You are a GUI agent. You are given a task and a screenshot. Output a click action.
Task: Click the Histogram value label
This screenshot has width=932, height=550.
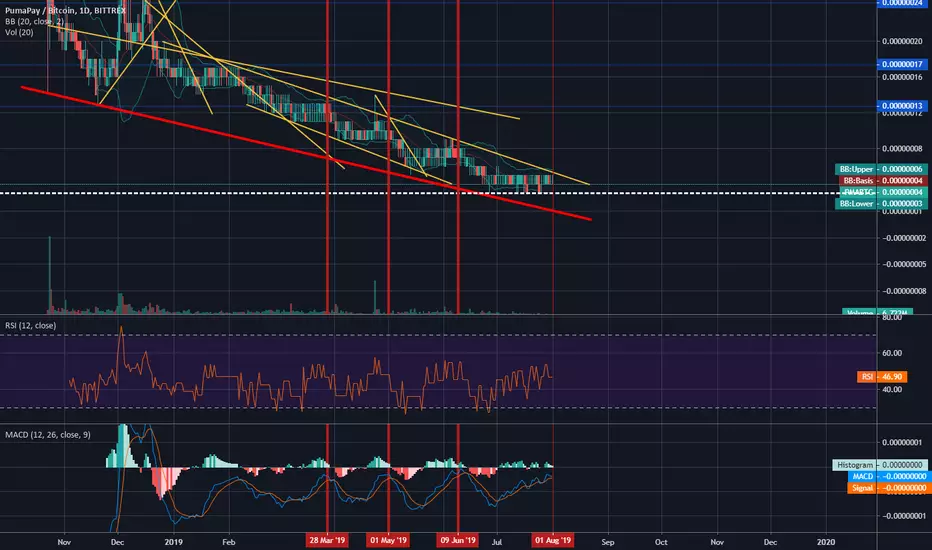tap(880, 465)
